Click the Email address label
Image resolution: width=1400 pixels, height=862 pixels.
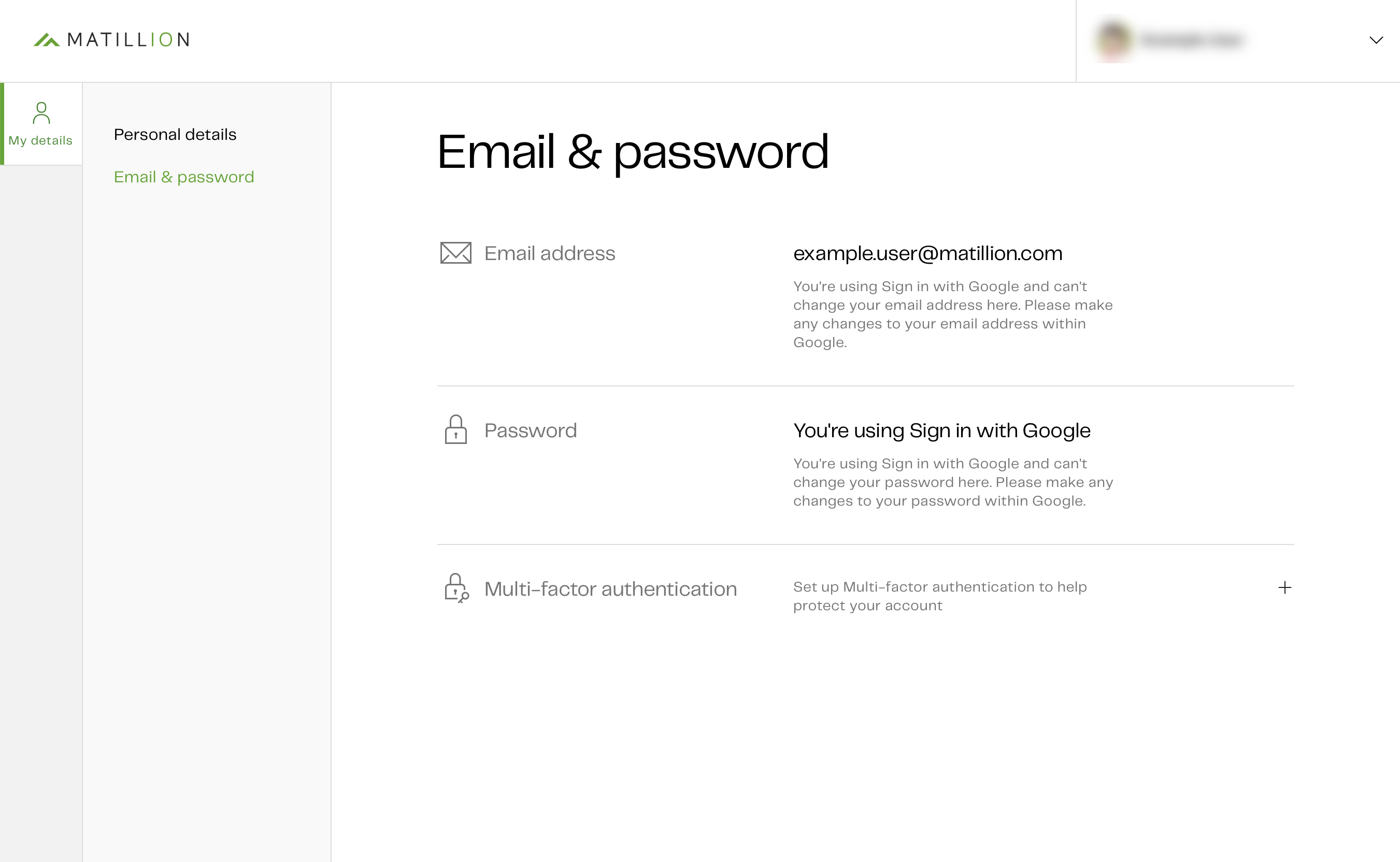coord(550,253)
